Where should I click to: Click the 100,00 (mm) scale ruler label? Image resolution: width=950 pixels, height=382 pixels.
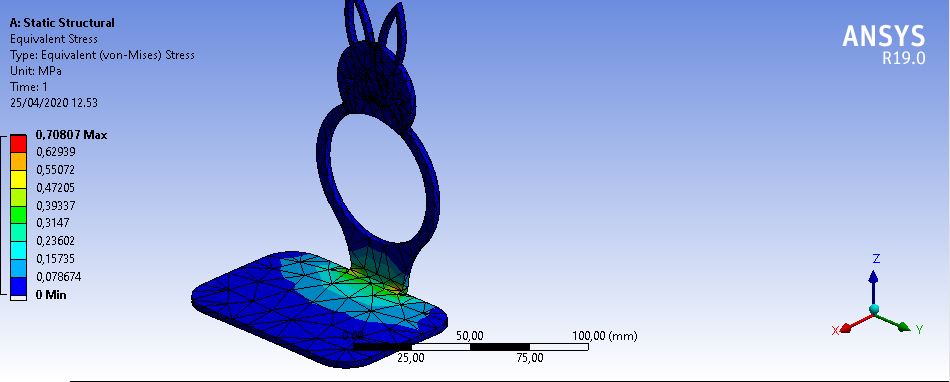click(605, 335)
